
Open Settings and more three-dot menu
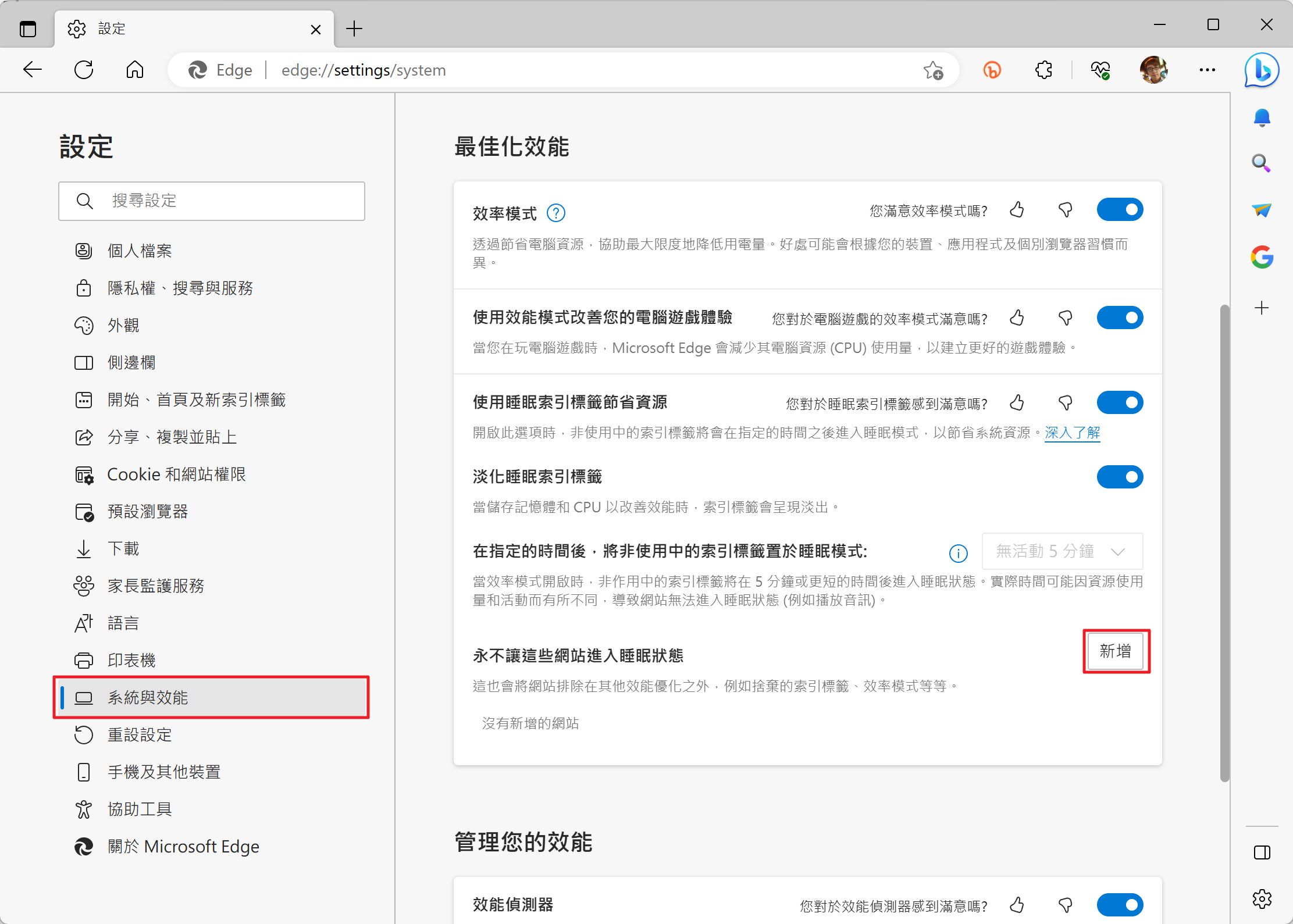(x=1207, y=70)
